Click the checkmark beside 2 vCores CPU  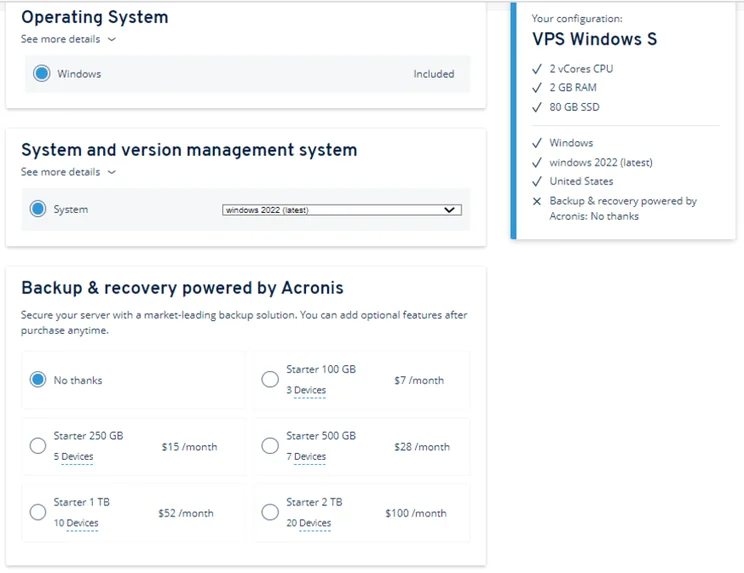(537, 69)
